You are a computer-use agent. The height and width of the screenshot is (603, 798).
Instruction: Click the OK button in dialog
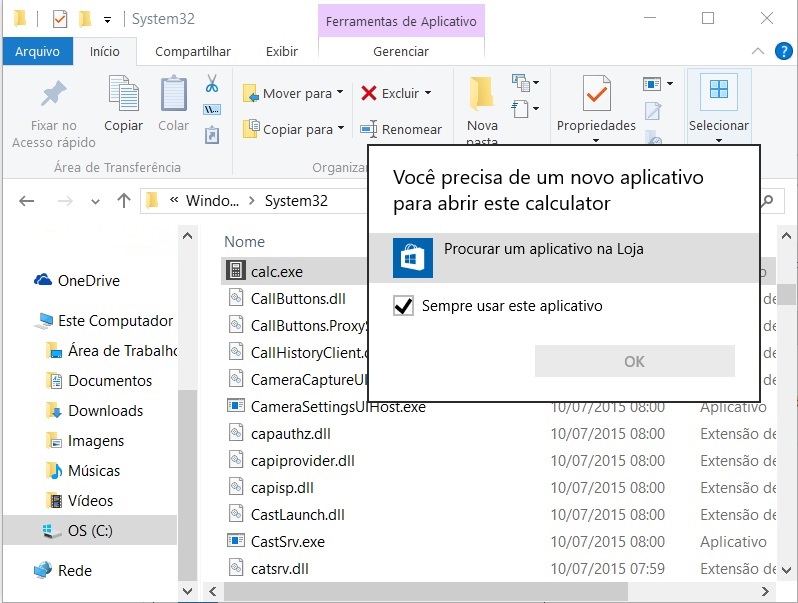(x=635, y=361)
